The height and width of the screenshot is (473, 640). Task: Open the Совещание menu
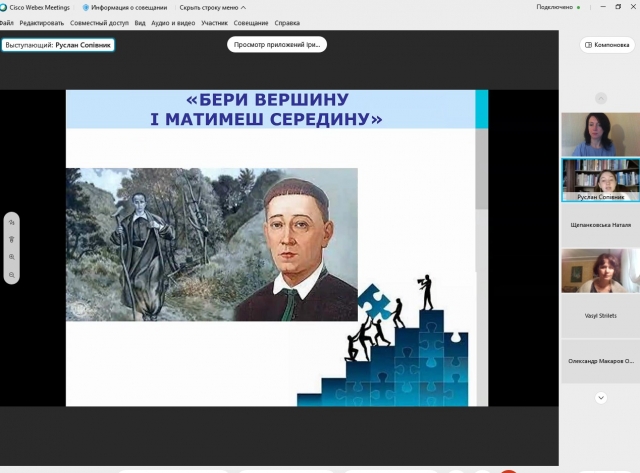(251, 23)
